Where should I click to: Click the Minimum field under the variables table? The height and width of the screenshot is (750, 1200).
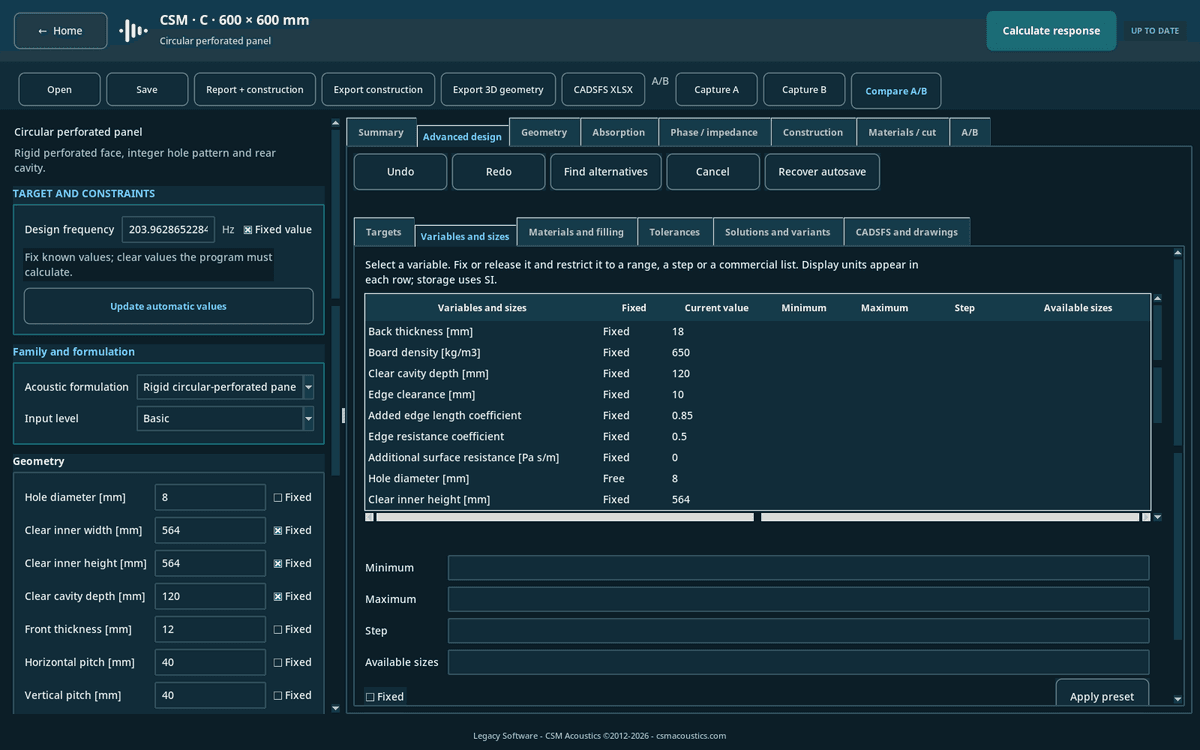pyautogui.click(x=798, y=568)
